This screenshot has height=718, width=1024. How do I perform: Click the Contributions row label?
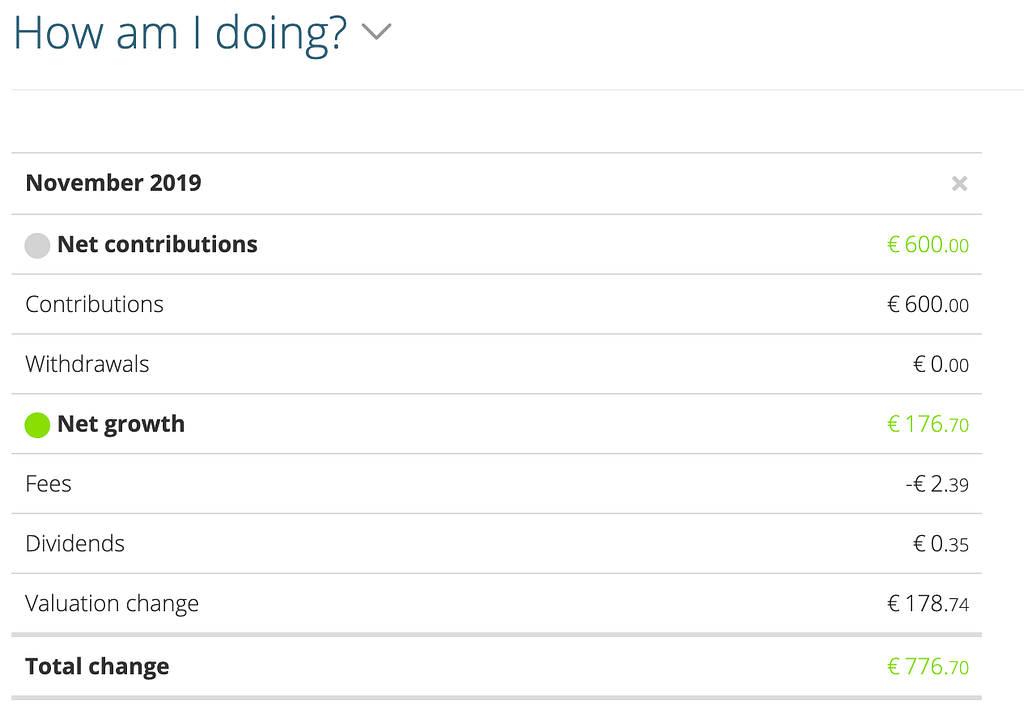[94, 304]
